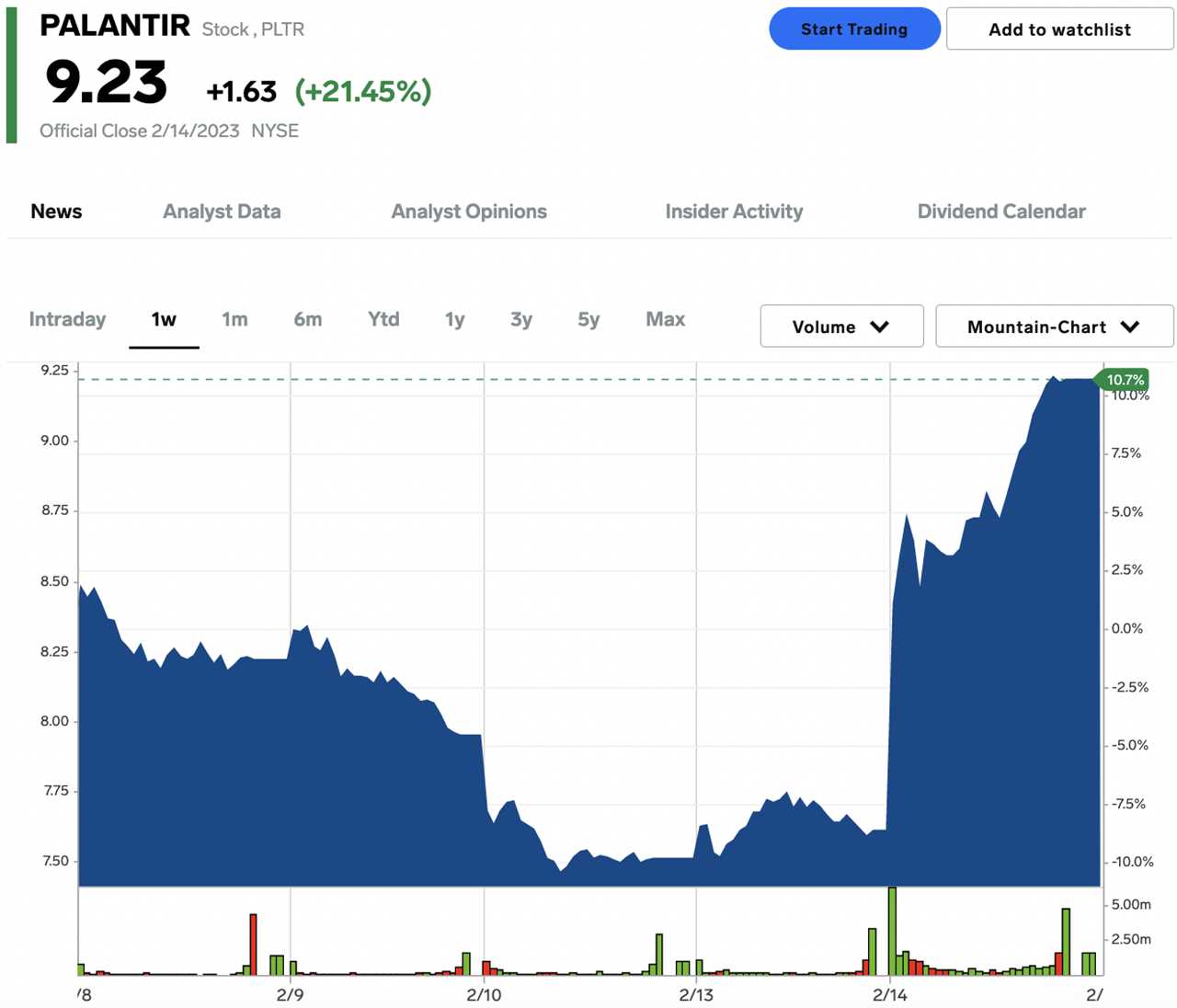
Task: Switch to Analyst Data tab
Action: coord(222,212)
